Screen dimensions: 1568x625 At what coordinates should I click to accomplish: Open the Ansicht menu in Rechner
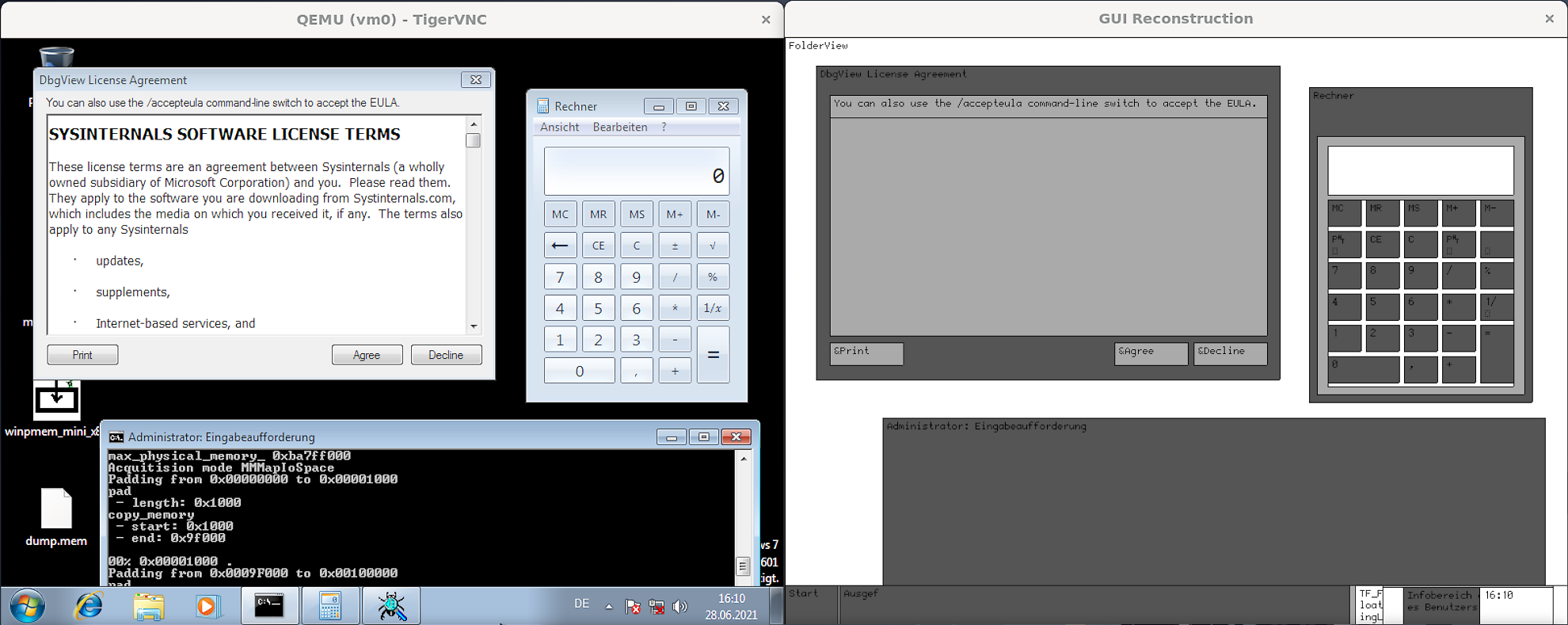click(559, 127)
